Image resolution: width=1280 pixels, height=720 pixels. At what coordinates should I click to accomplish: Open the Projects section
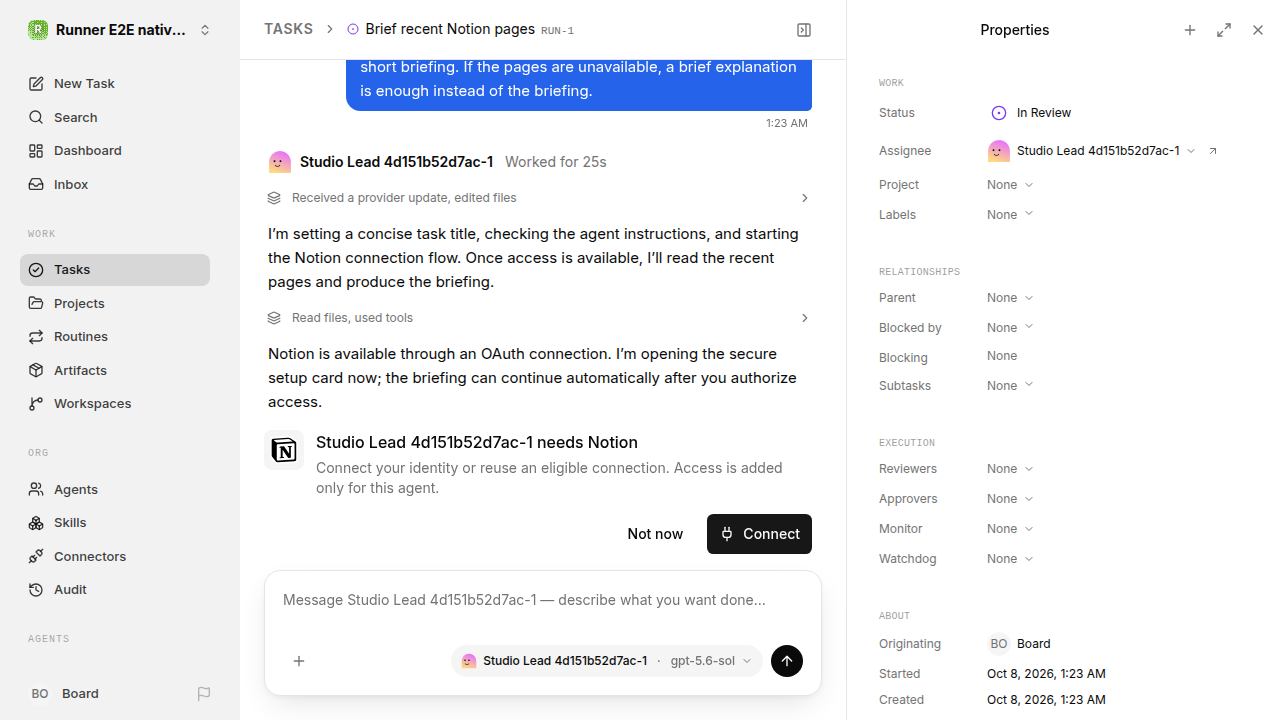(115, 303)
